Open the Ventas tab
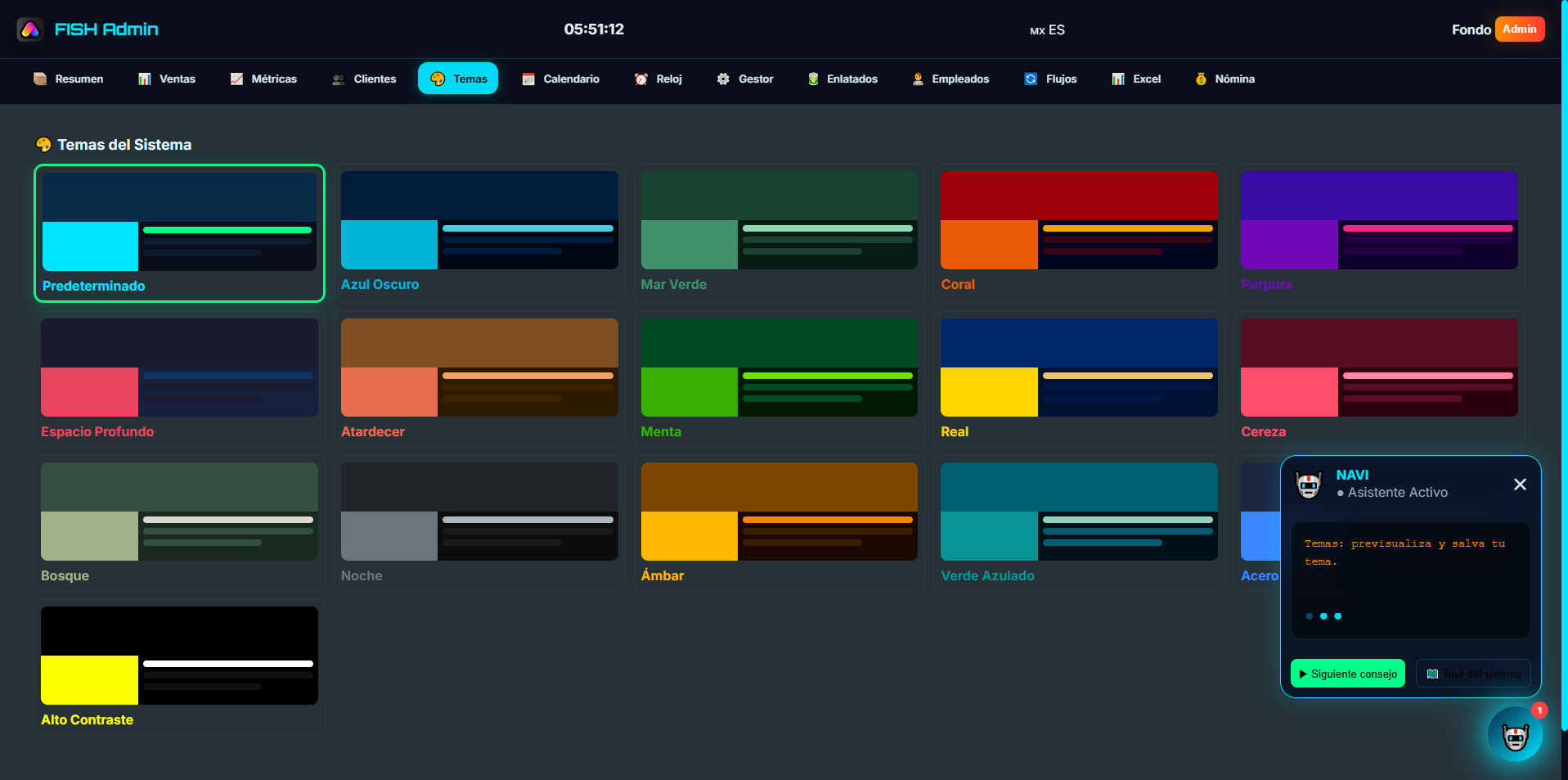The image size is (1568, 780). point(167,79)
